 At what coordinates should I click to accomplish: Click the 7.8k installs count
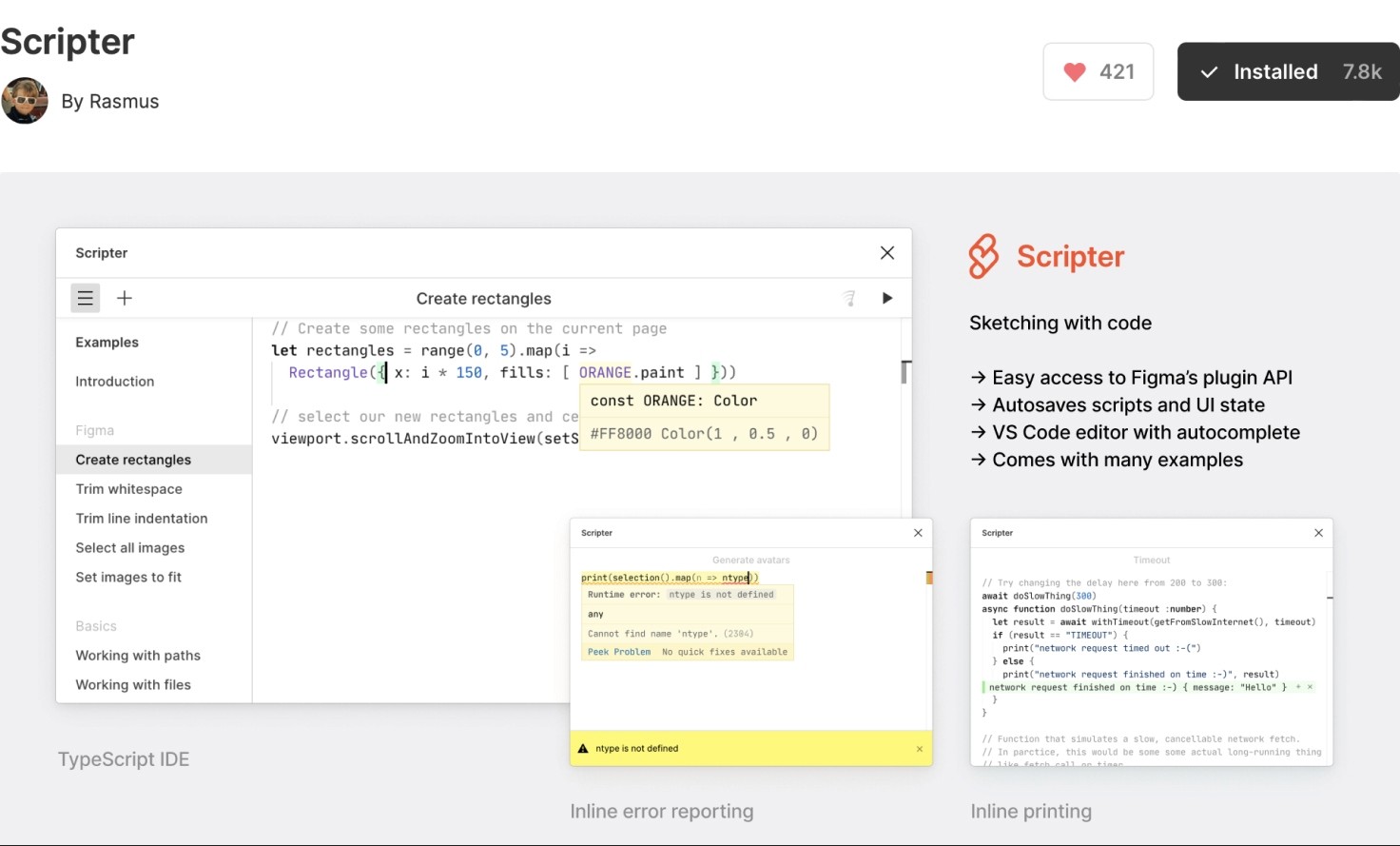[1362, 72]
